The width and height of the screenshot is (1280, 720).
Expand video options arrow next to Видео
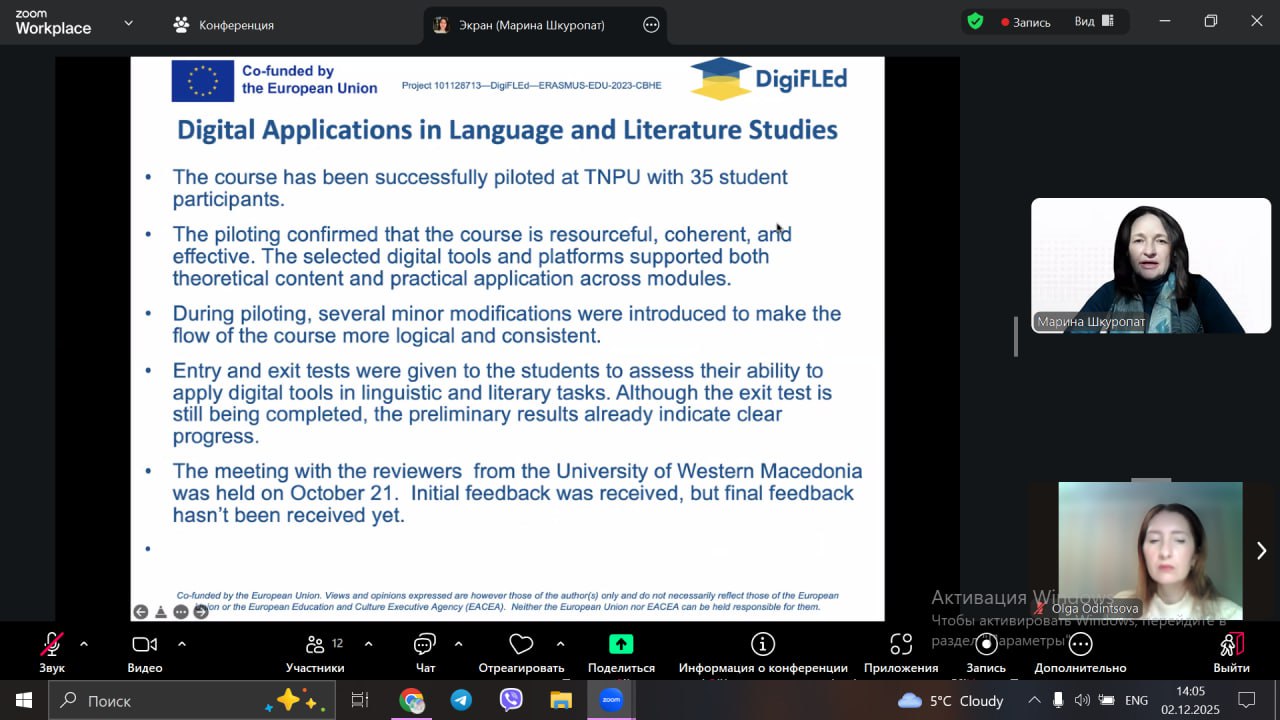(182, 644)
